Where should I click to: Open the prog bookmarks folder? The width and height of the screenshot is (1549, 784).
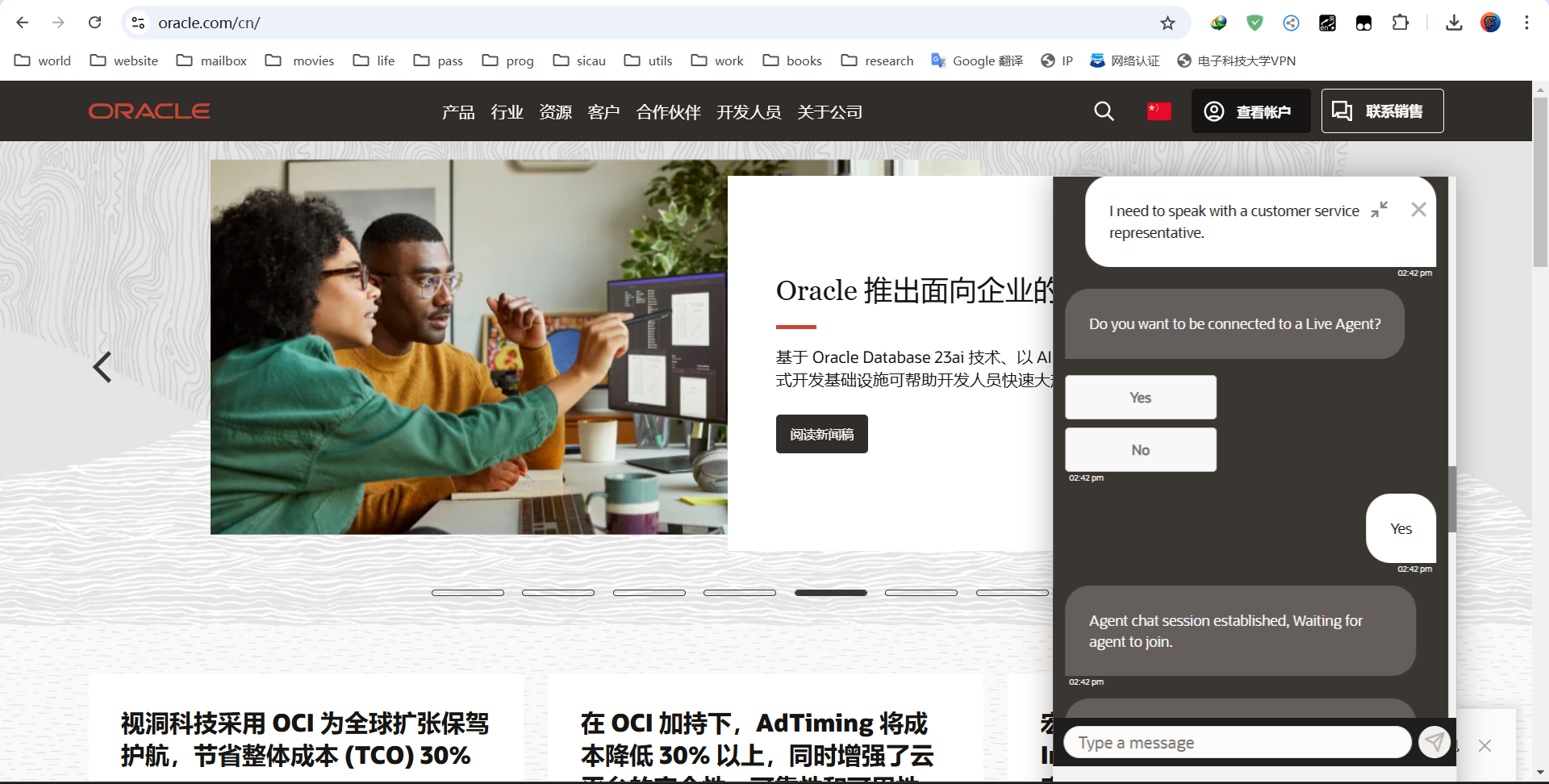tap(507, 60)
